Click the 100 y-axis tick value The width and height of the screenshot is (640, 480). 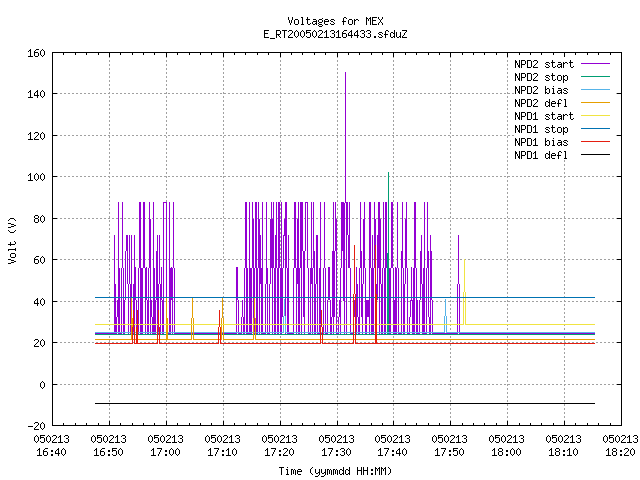pos(36,177)
